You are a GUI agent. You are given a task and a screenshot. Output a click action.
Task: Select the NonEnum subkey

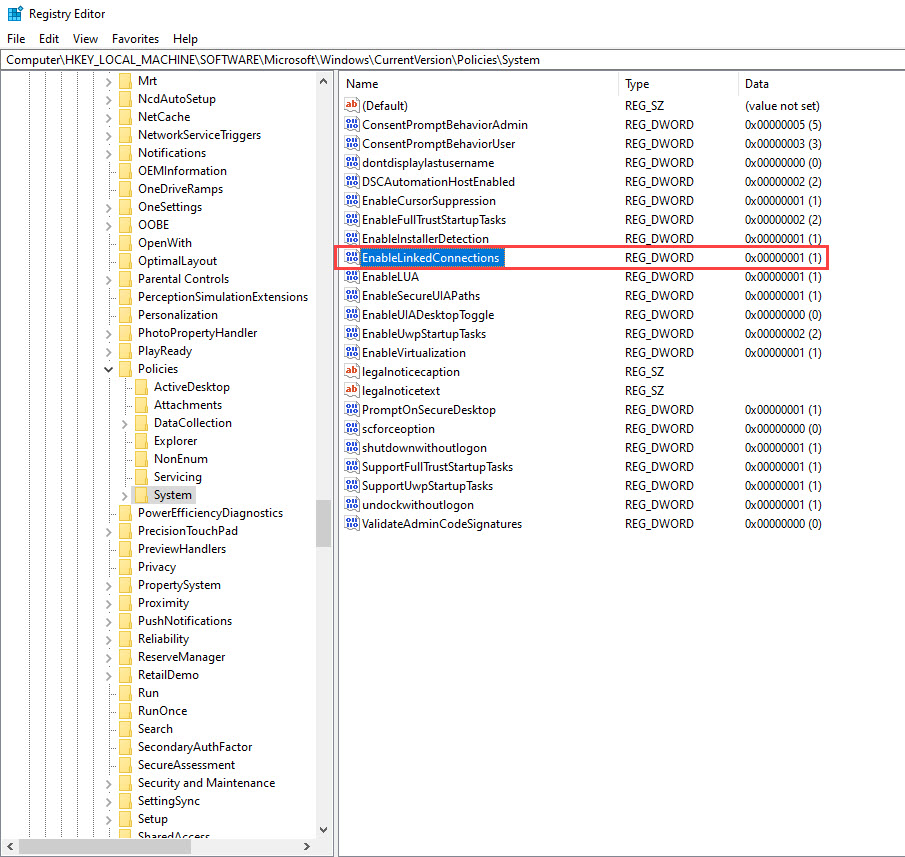[181, 459]
